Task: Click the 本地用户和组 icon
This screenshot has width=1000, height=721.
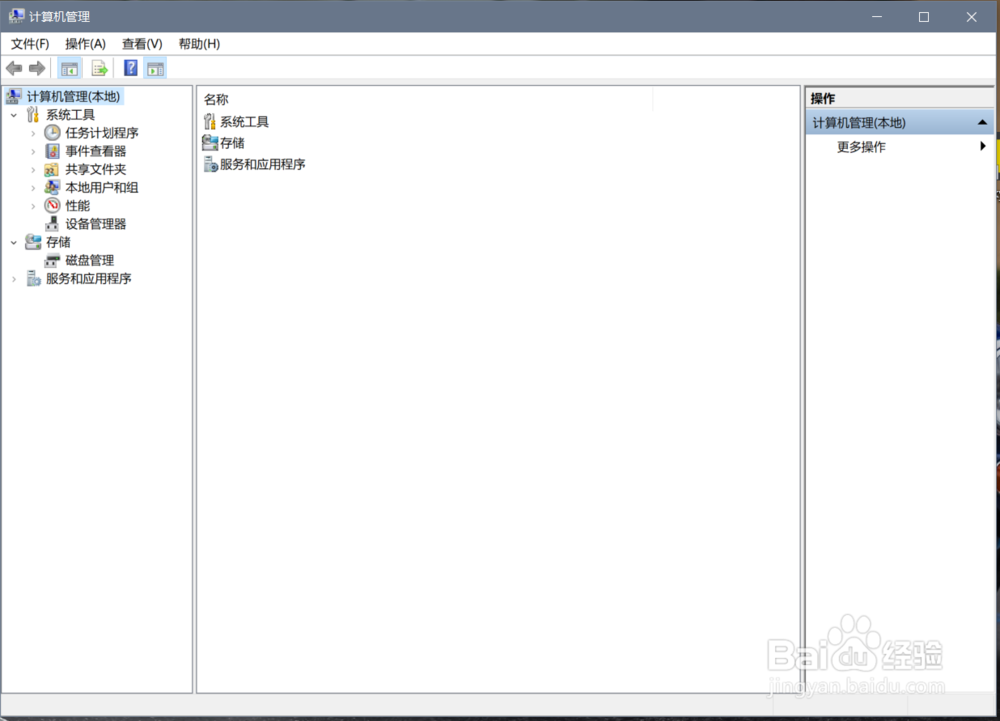Action: [52, 187]
